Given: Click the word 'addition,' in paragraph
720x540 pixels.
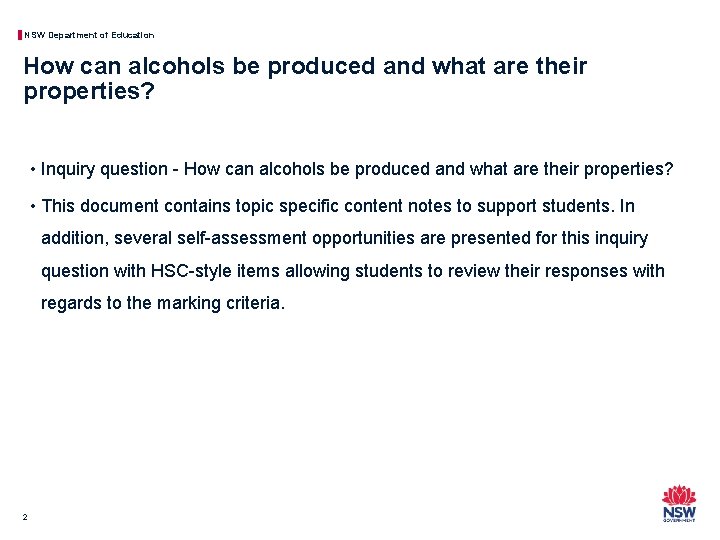Looking at the screenshot, I should pyautogui.click(x=75, y=238).
